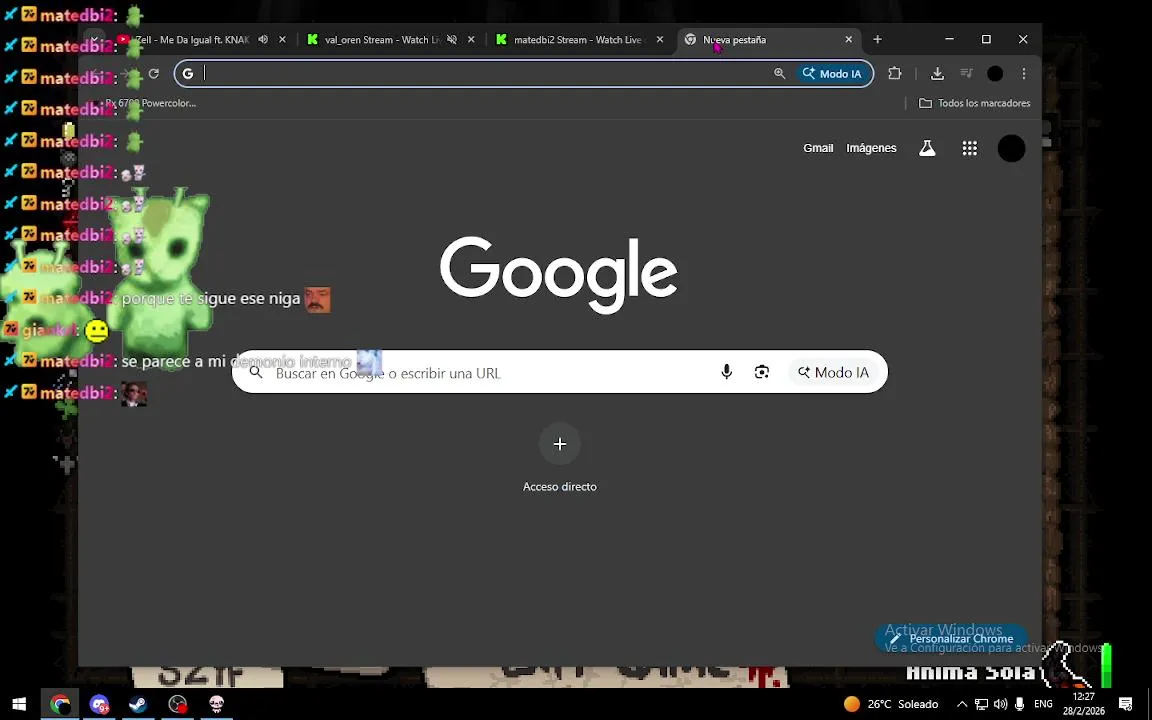
Task: Close the Zell - Me Da Igual tab
Action: click(282, 40)
